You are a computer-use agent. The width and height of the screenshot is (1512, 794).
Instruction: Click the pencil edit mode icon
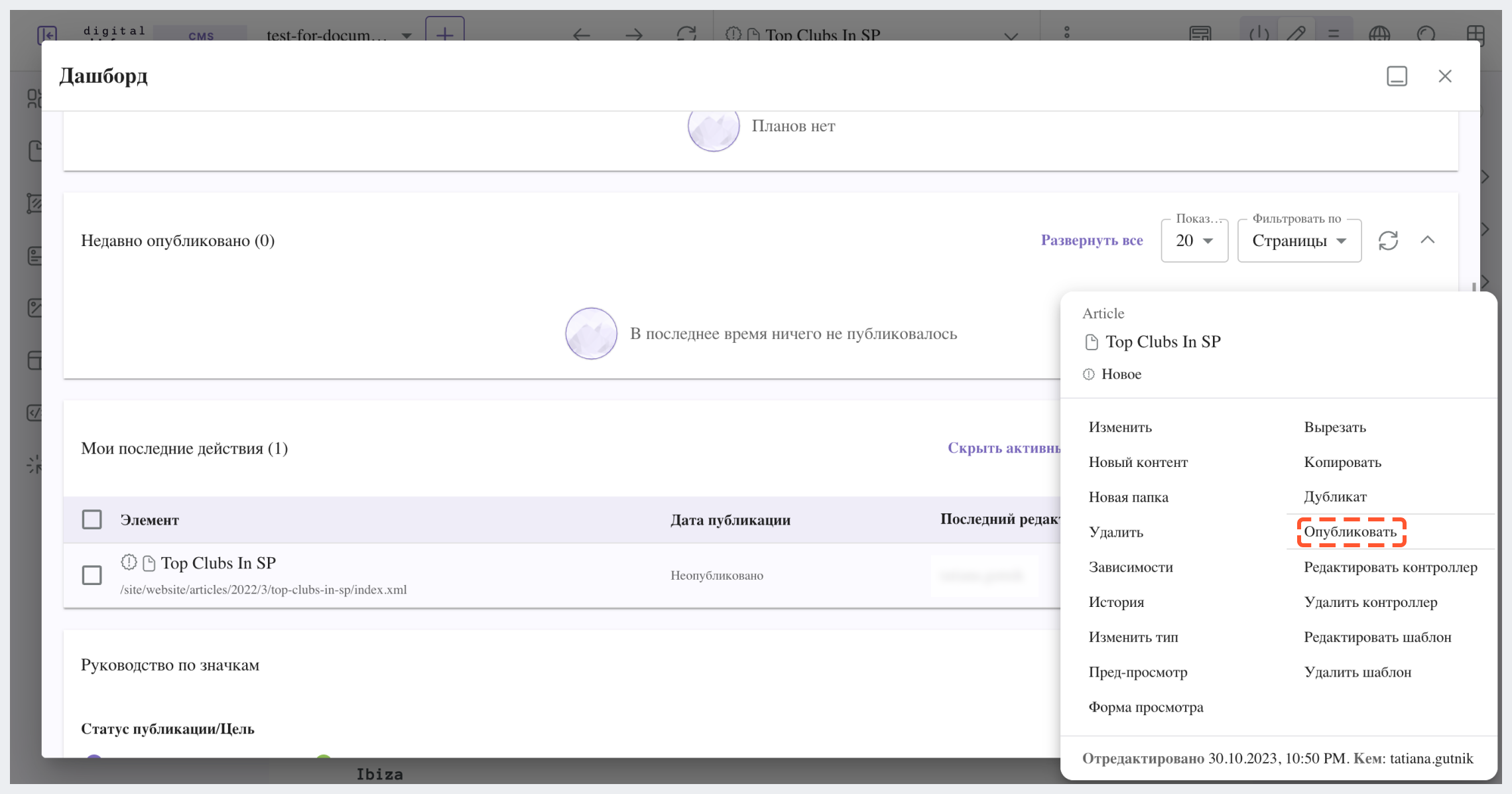click(1296, 34)
